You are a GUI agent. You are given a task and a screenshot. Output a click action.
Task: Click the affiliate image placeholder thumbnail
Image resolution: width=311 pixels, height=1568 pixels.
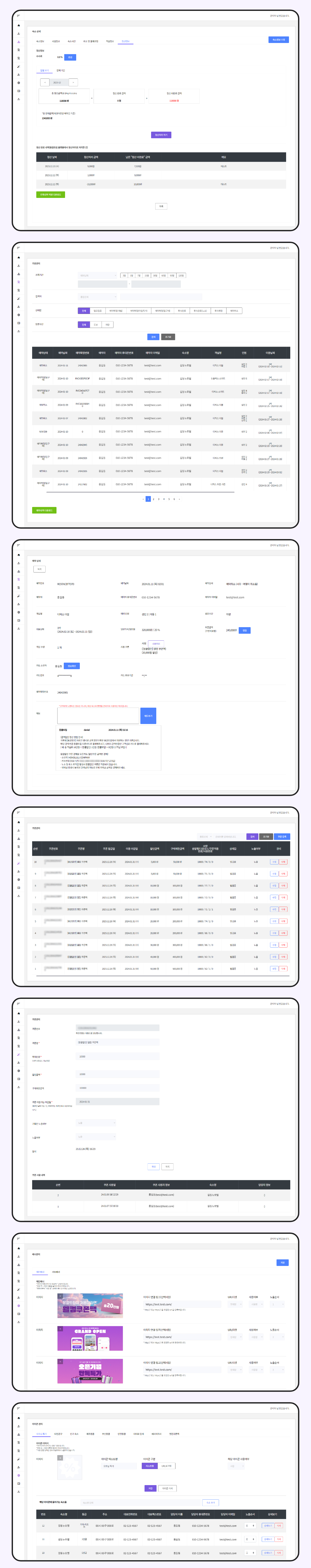point(69,1467)
